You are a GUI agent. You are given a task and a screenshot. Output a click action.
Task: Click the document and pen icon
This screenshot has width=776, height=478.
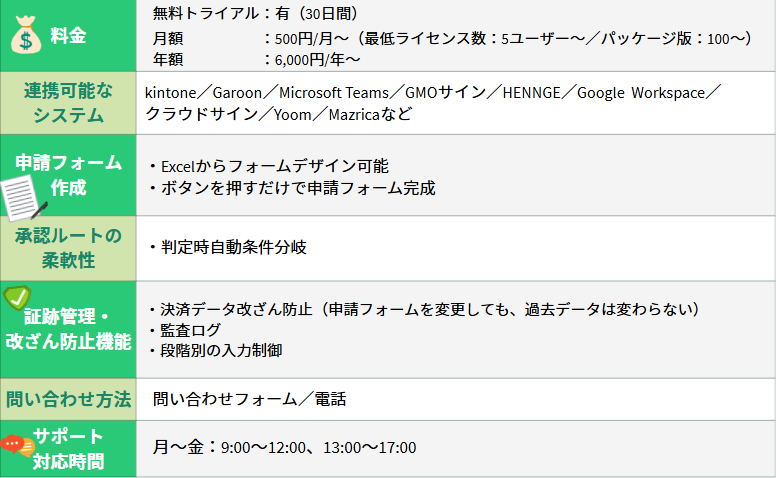click(x=23, y=199)
